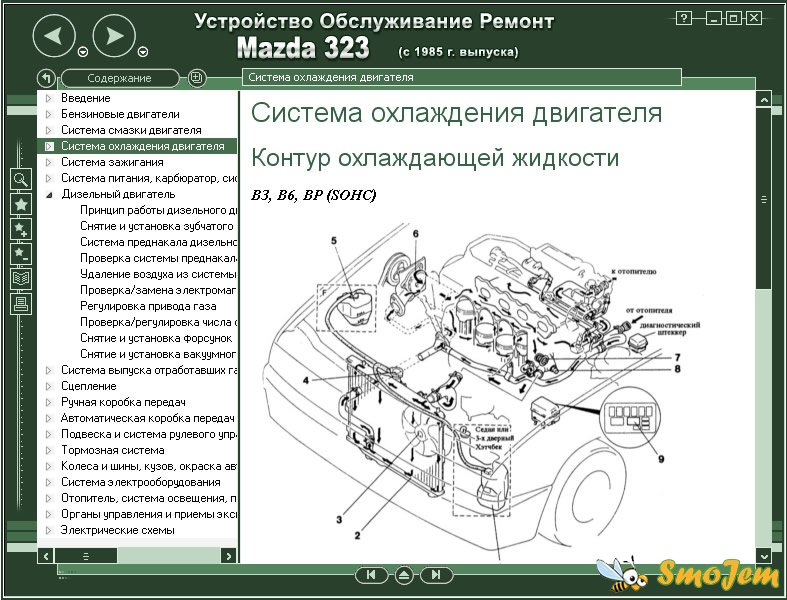Expand Система зажигания node
This screenshot has height=600, width=787.
[x=49, y=163]
